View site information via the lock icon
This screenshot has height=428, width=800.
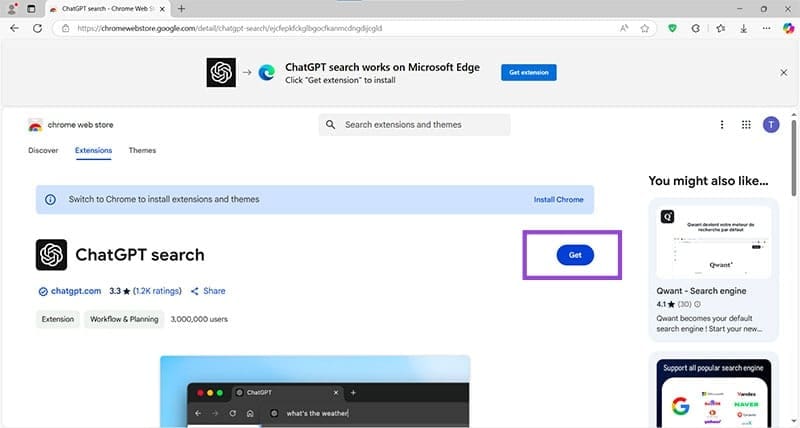65,29
